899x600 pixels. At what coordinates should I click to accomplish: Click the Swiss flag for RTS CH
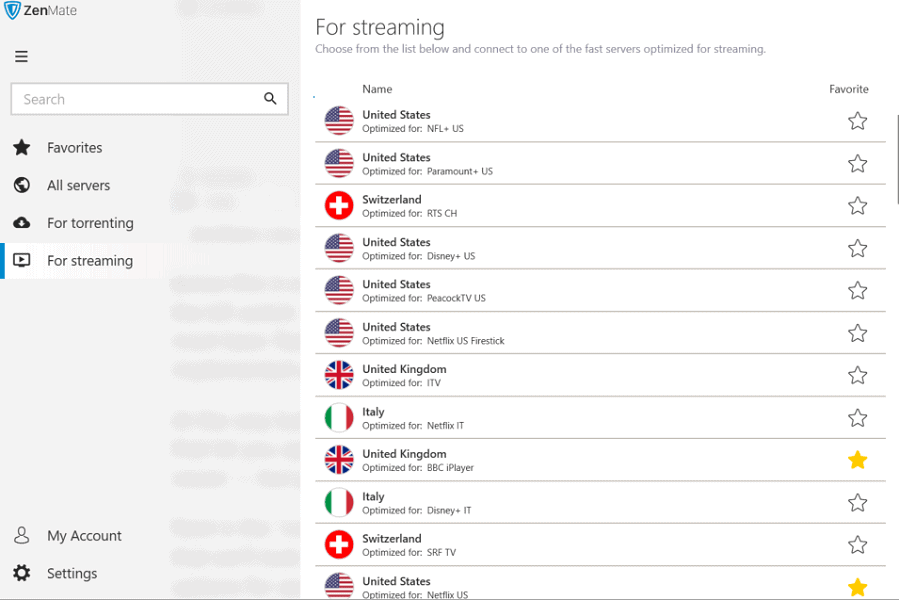point(339,206)
